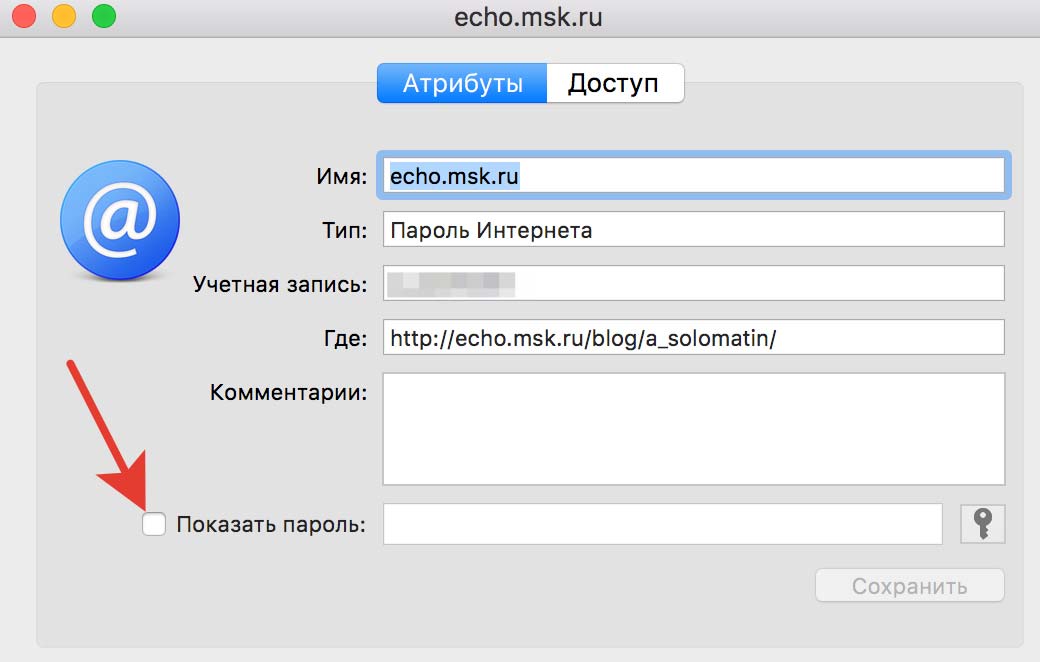Click the Учетная запись input field
The width and height of the screenshot is (1040, 662).
pos(693,284)
